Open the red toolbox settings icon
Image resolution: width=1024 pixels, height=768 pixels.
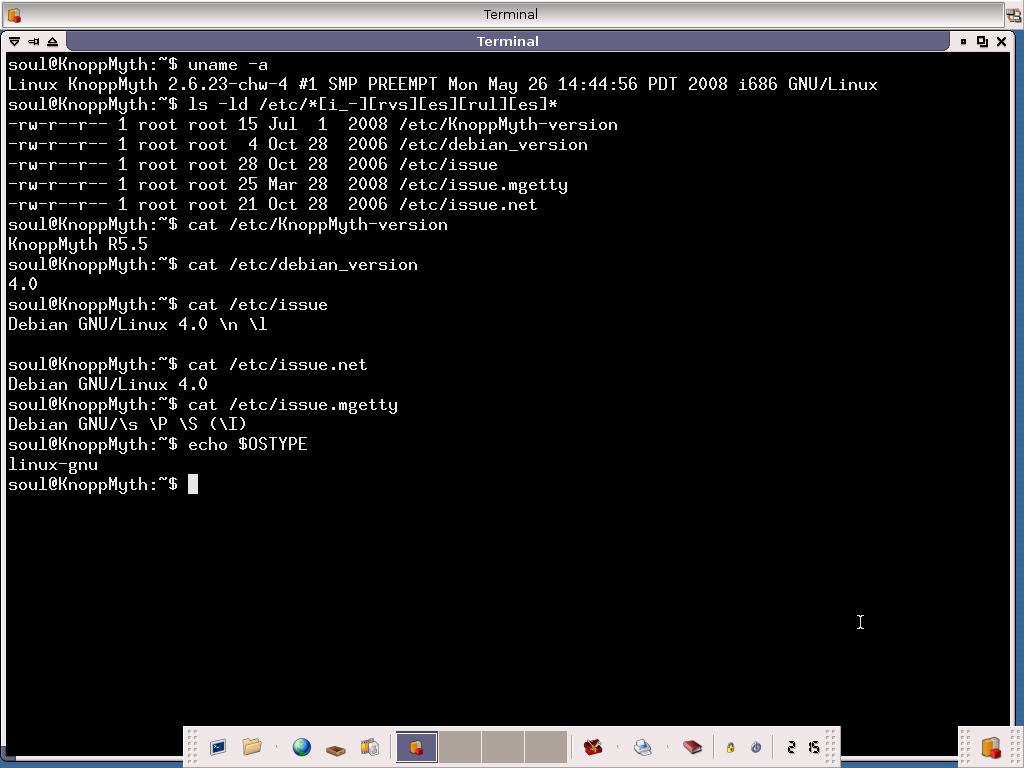coord(593,746)
